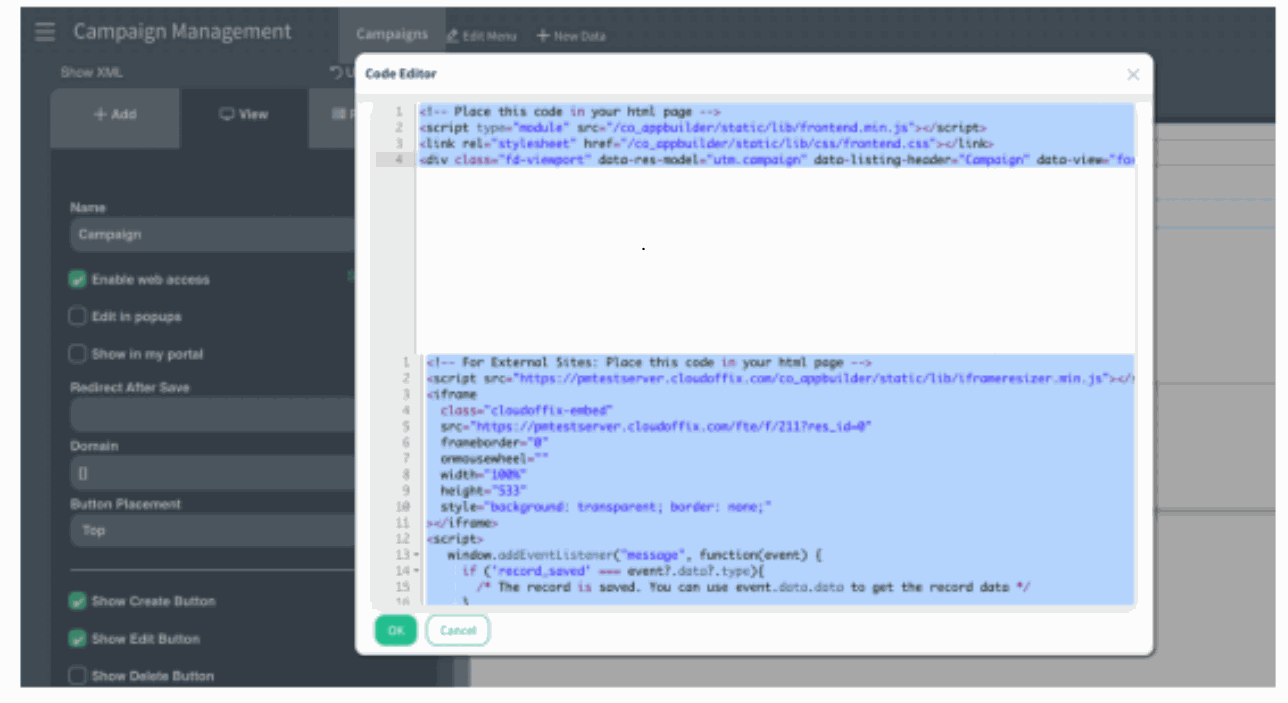The image size is (1288, 703).
Task: Collapse the code fold arrow on line 13
Action: [416, 554]
